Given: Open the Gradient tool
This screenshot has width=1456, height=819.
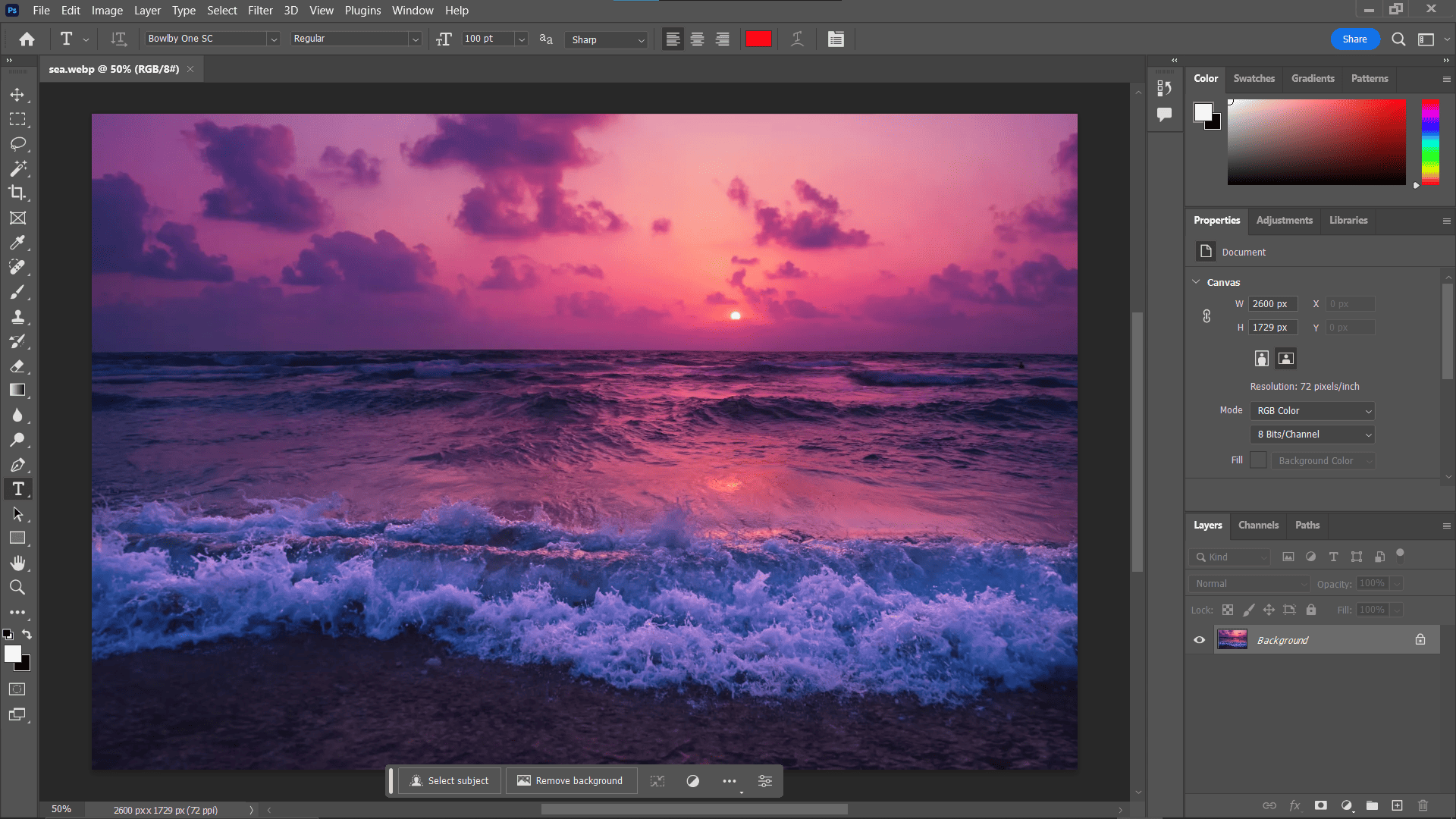Looking at the screenshot, I should (19, 390).
